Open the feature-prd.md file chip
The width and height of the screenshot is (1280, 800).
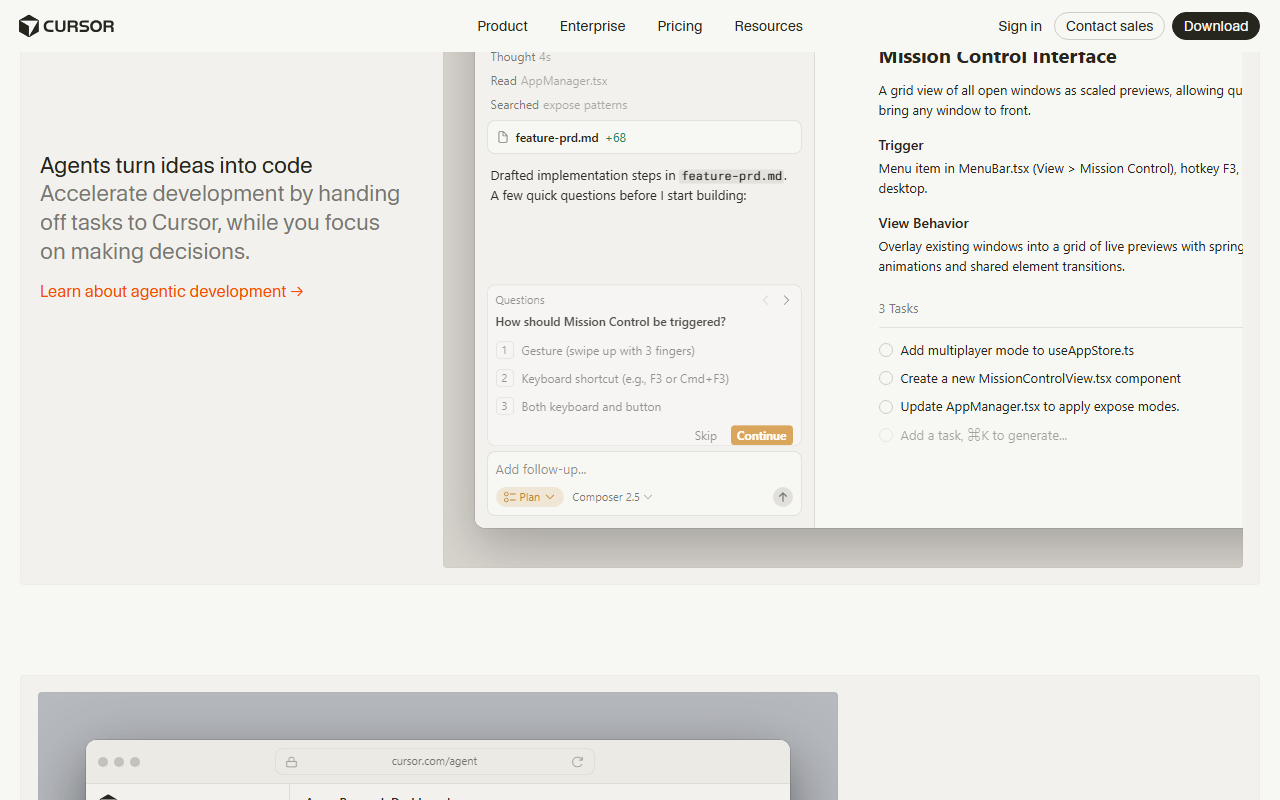click(644, 137)
